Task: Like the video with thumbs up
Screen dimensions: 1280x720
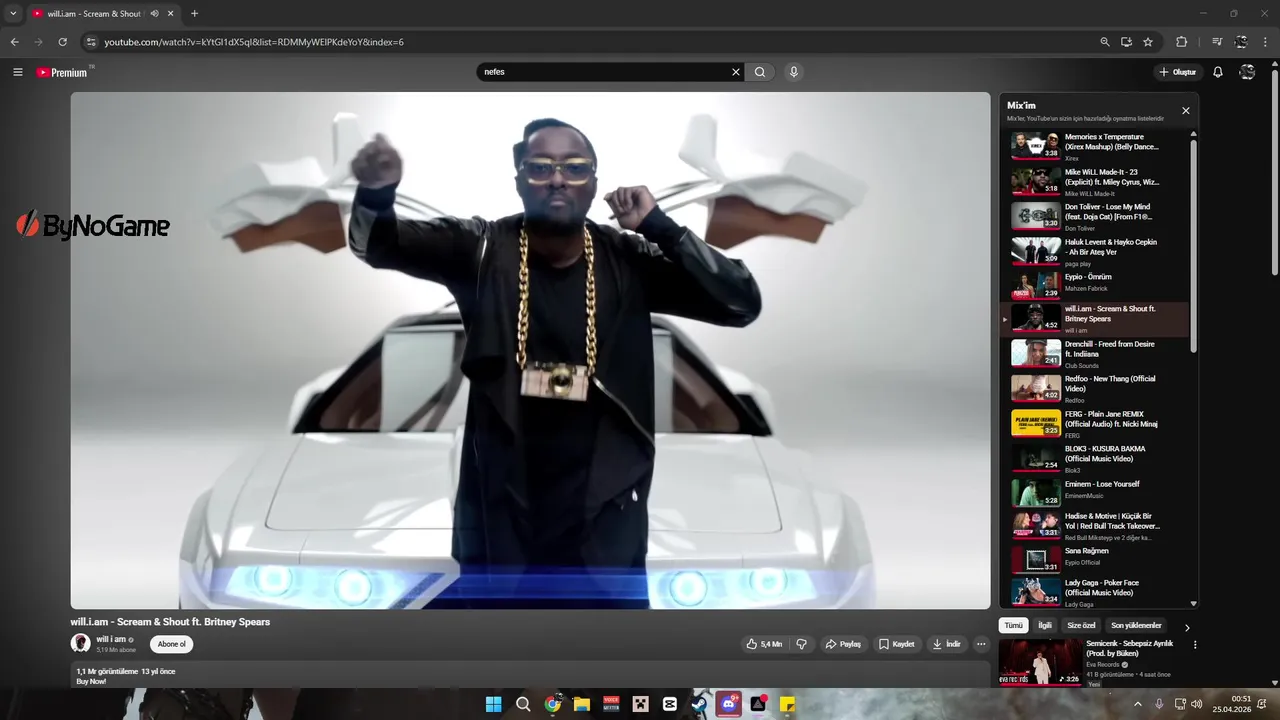Action: point(764,644)
